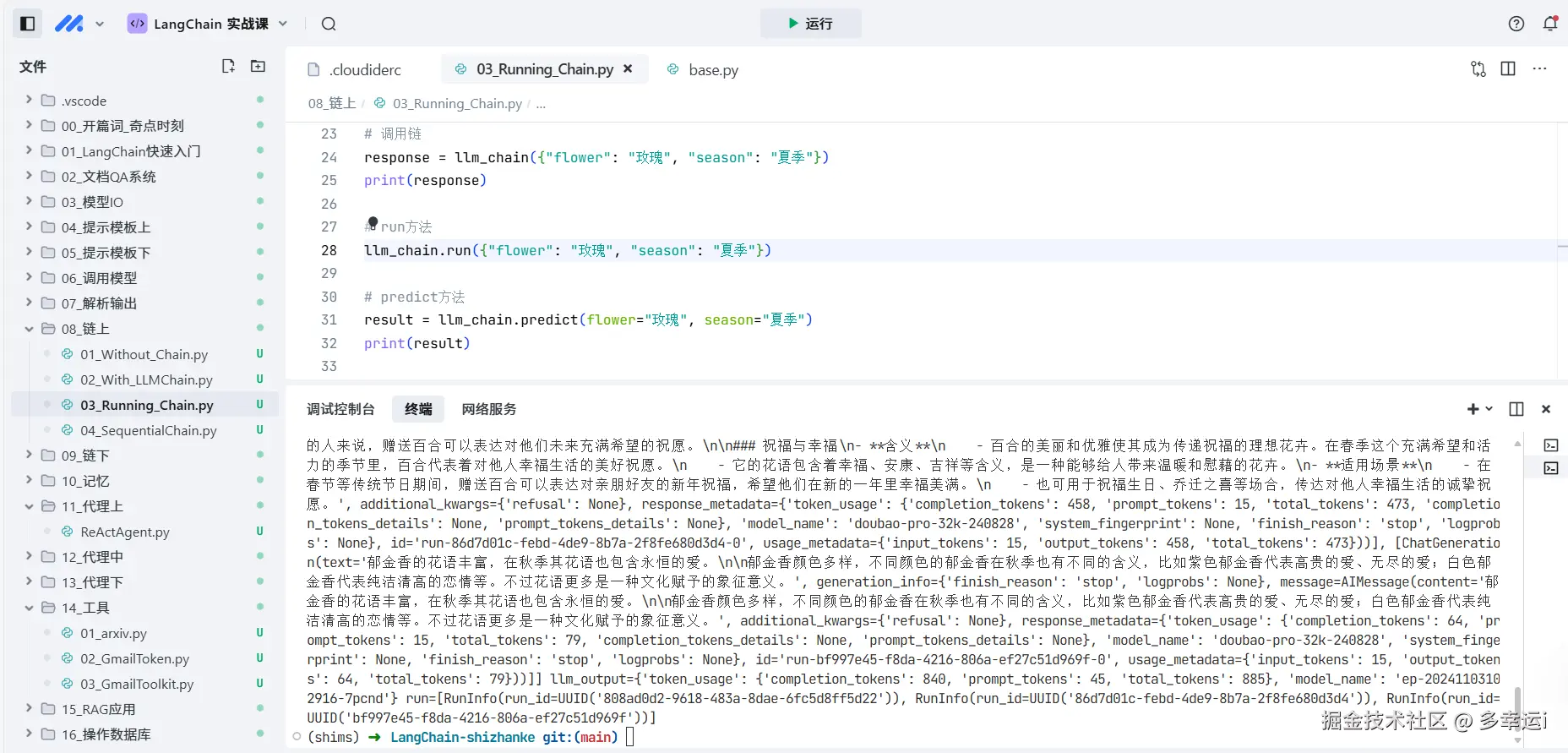Open the MarsCode logo menu
Image resolution: width=1568 pixels, height=753 pixels.
click(69, 24)
